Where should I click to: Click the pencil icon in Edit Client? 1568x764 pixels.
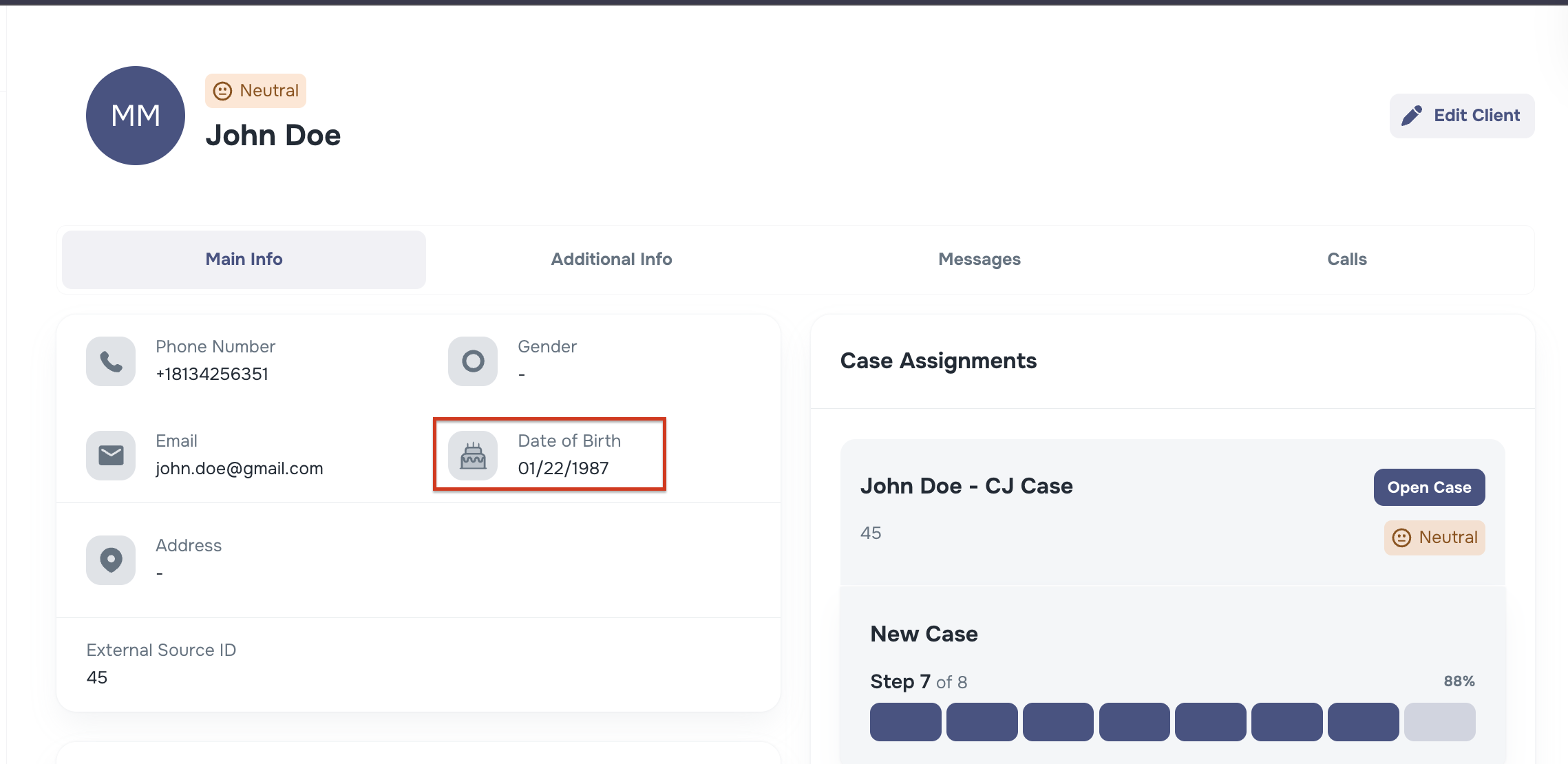click(1412, 116)
